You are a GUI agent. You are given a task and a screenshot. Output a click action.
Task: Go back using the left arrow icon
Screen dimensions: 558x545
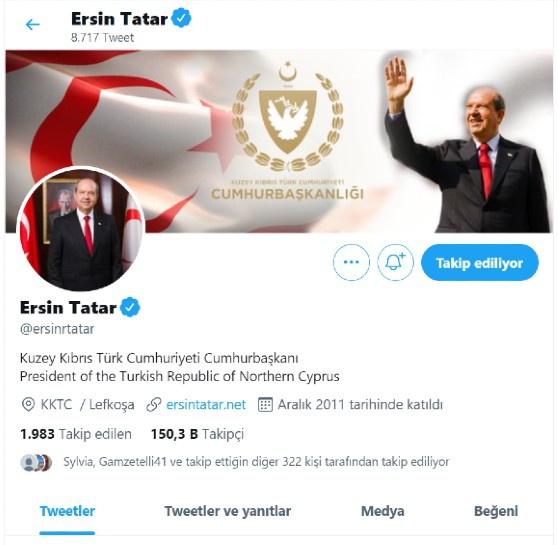tap(33, 25)
